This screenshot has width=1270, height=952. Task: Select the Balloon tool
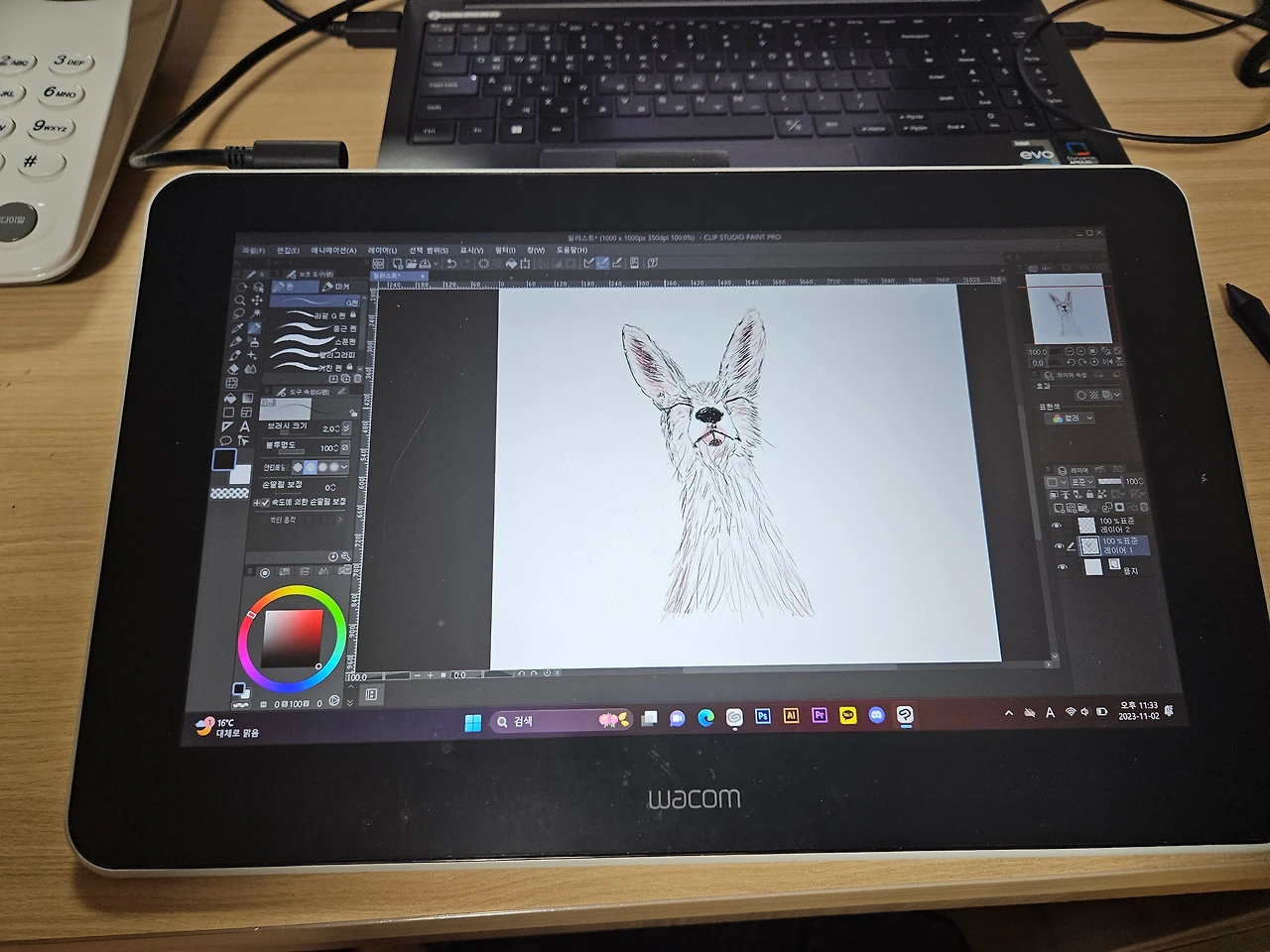228,440
